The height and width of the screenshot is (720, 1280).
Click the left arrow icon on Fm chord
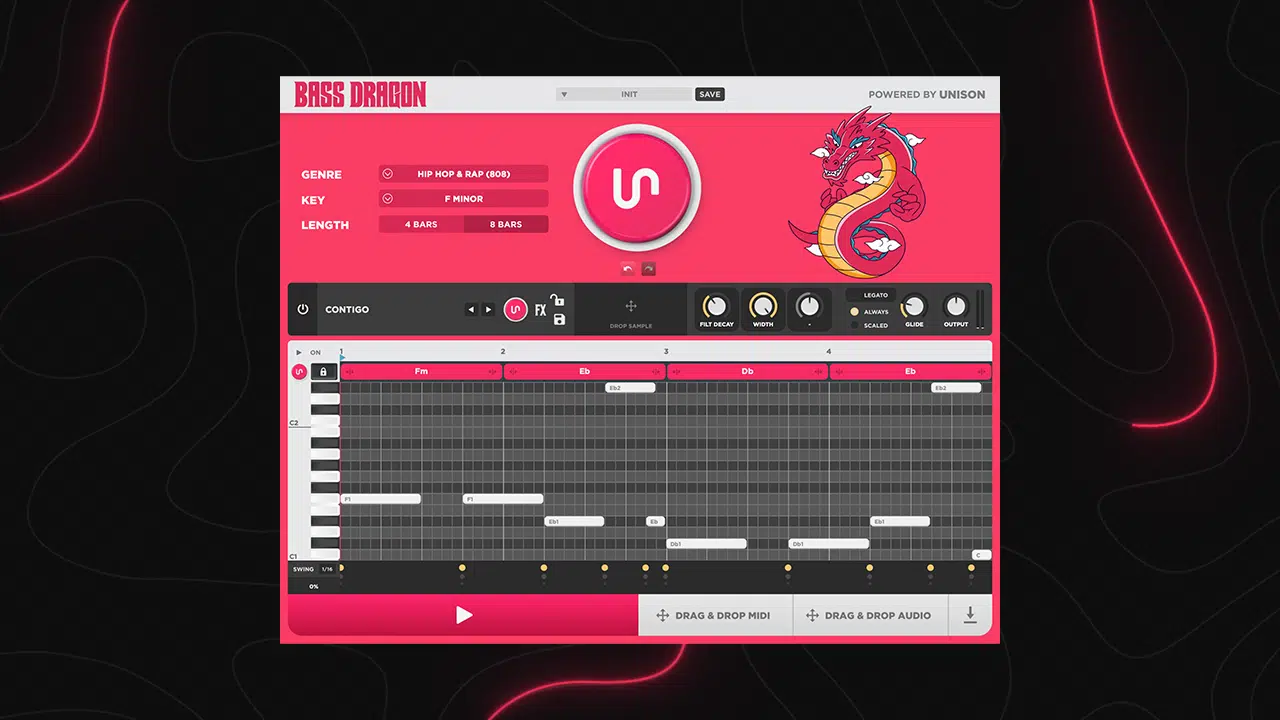pyautogui.click(x=350, y=372)
